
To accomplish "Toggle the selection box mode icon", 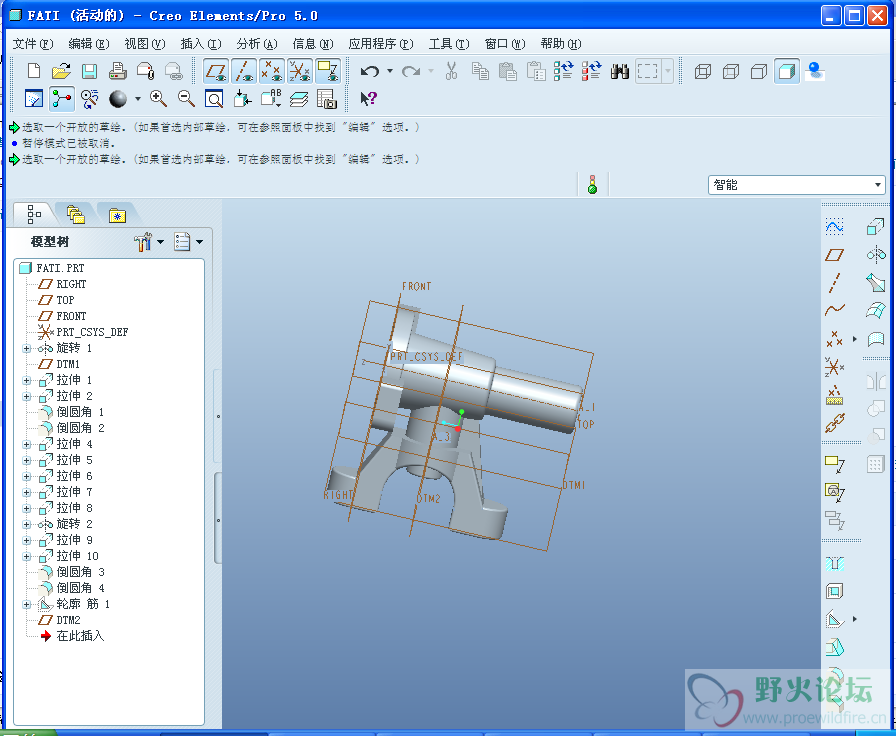I will click(648, 71).
